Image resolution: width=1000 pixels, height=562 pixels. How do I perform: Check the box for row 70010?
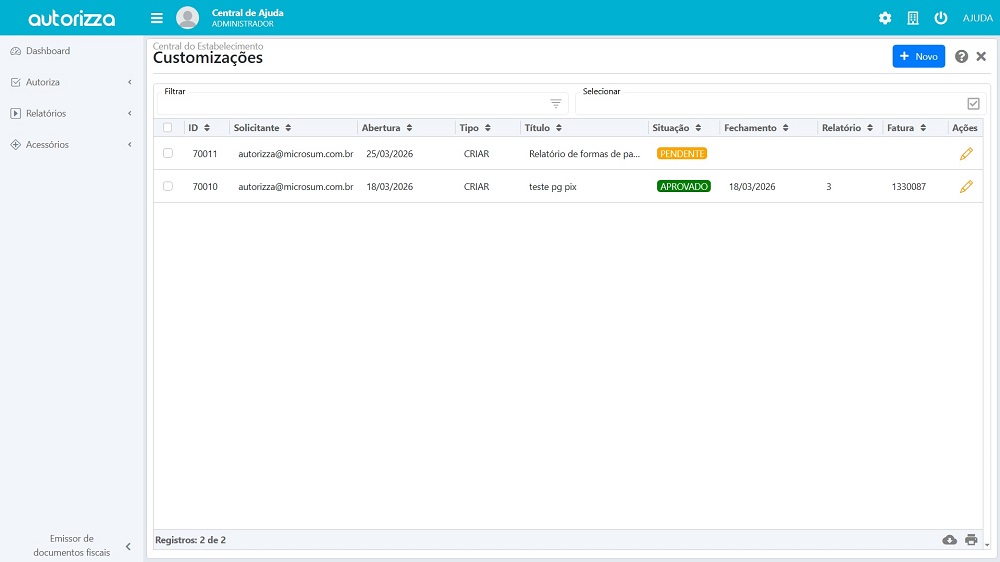[x=168, y=186]
